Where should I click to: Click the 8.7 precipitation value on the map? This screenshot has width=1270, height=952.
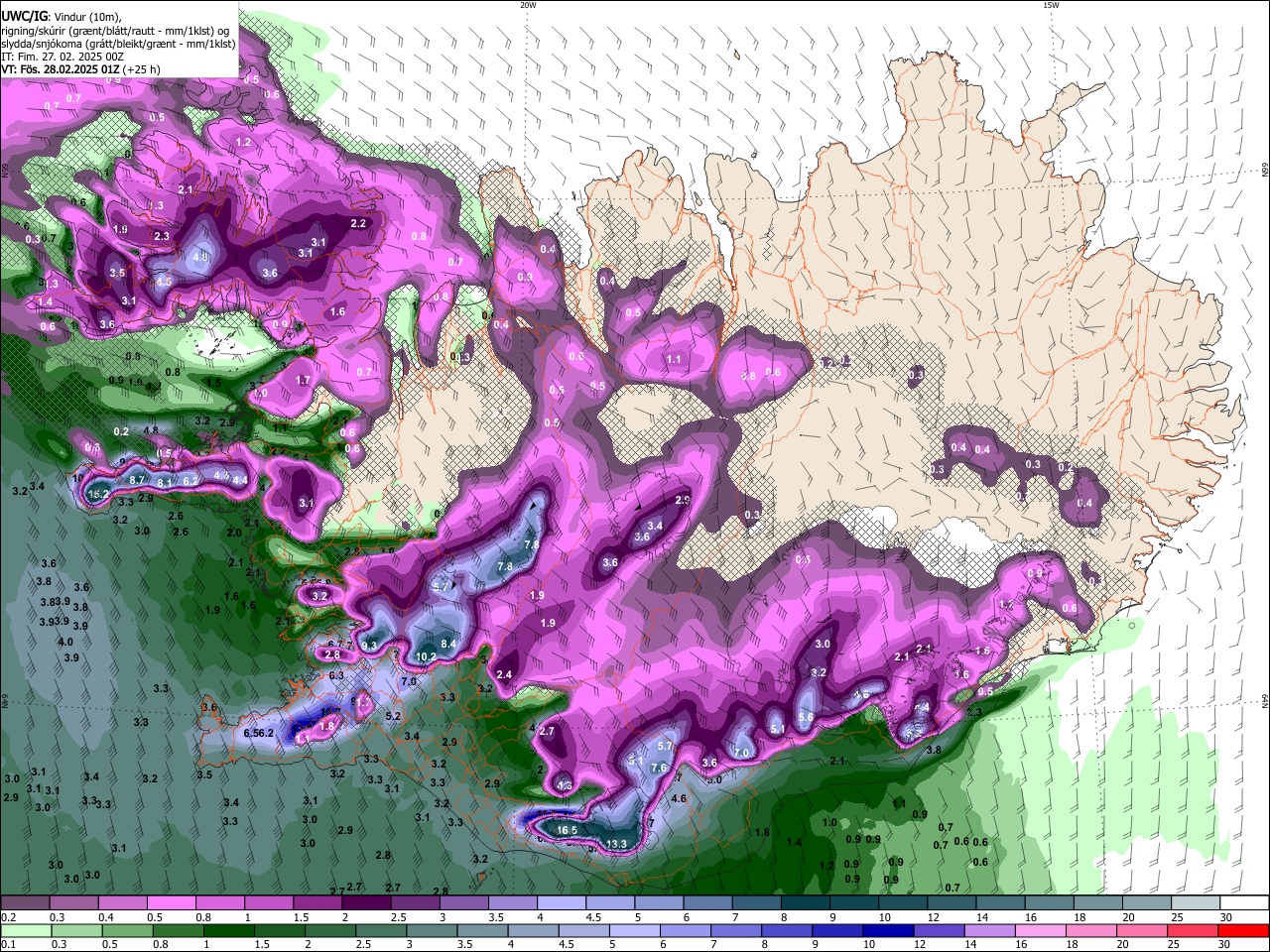pos(138,479)
